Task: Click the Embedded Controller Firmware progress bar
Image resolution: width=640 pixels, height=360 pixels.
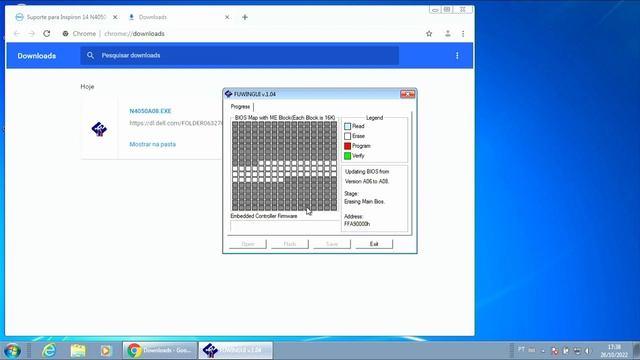Action: [x=284, y=226]
